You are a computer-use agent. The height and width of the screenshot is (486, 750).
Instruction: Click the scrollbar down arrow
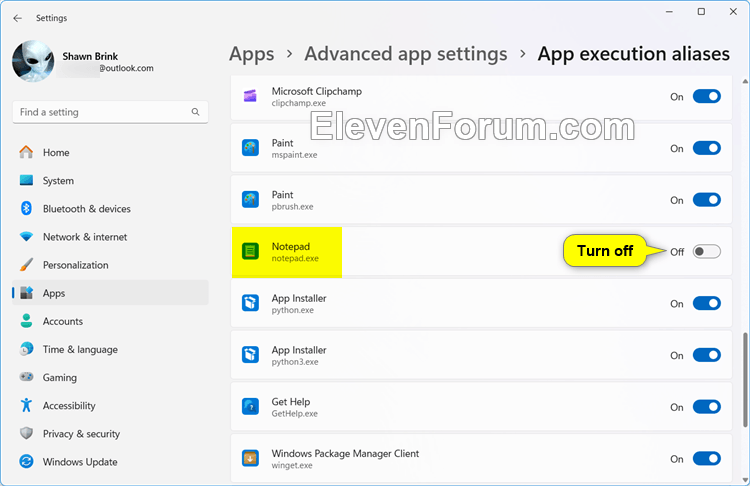click(745, 480)
